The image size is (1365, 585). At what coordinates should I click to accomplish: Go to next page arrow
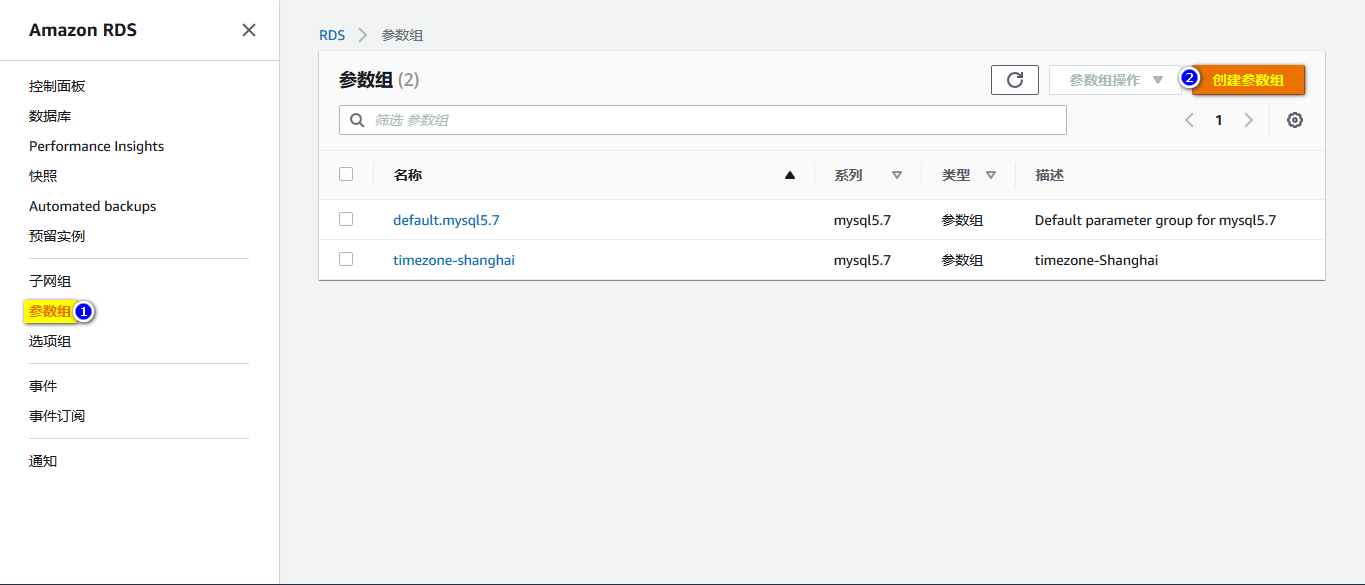(1248, 120)
